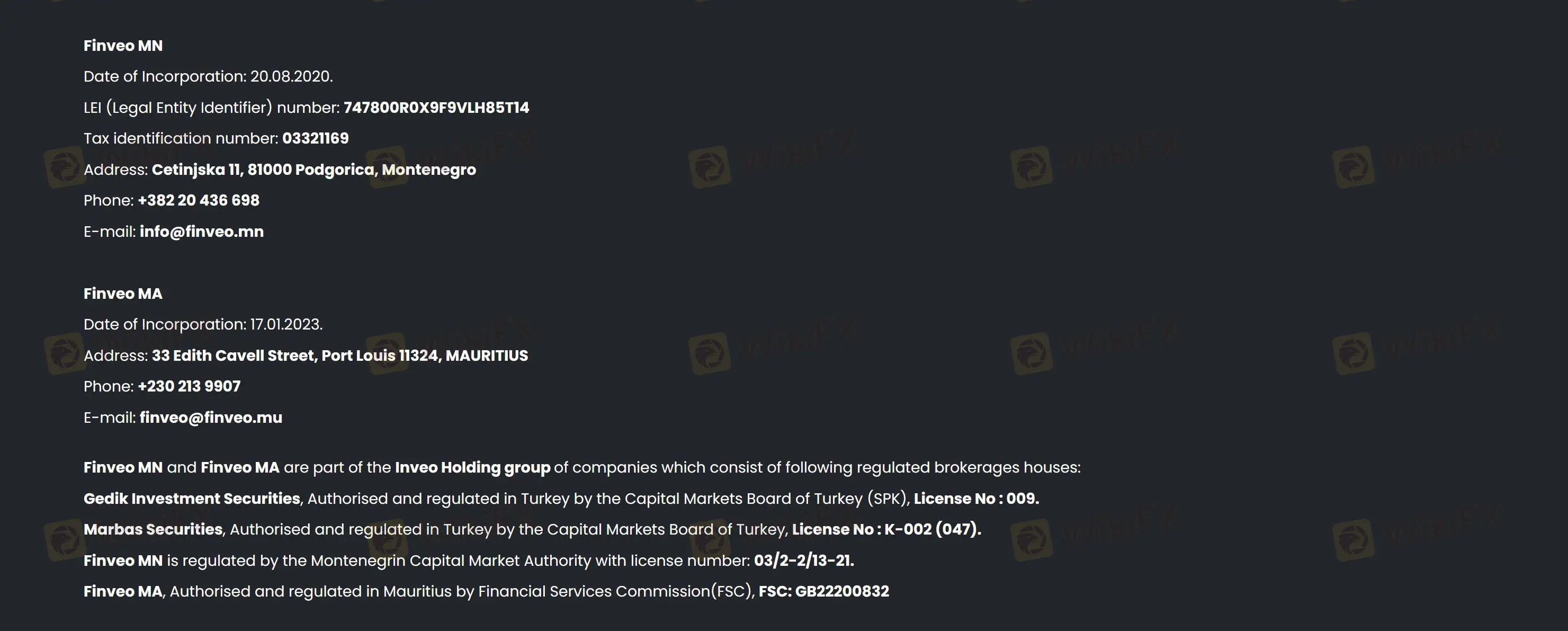1568x631 pixels.
Task: Click the tax identification number 03321169
Action: (315, 138)
